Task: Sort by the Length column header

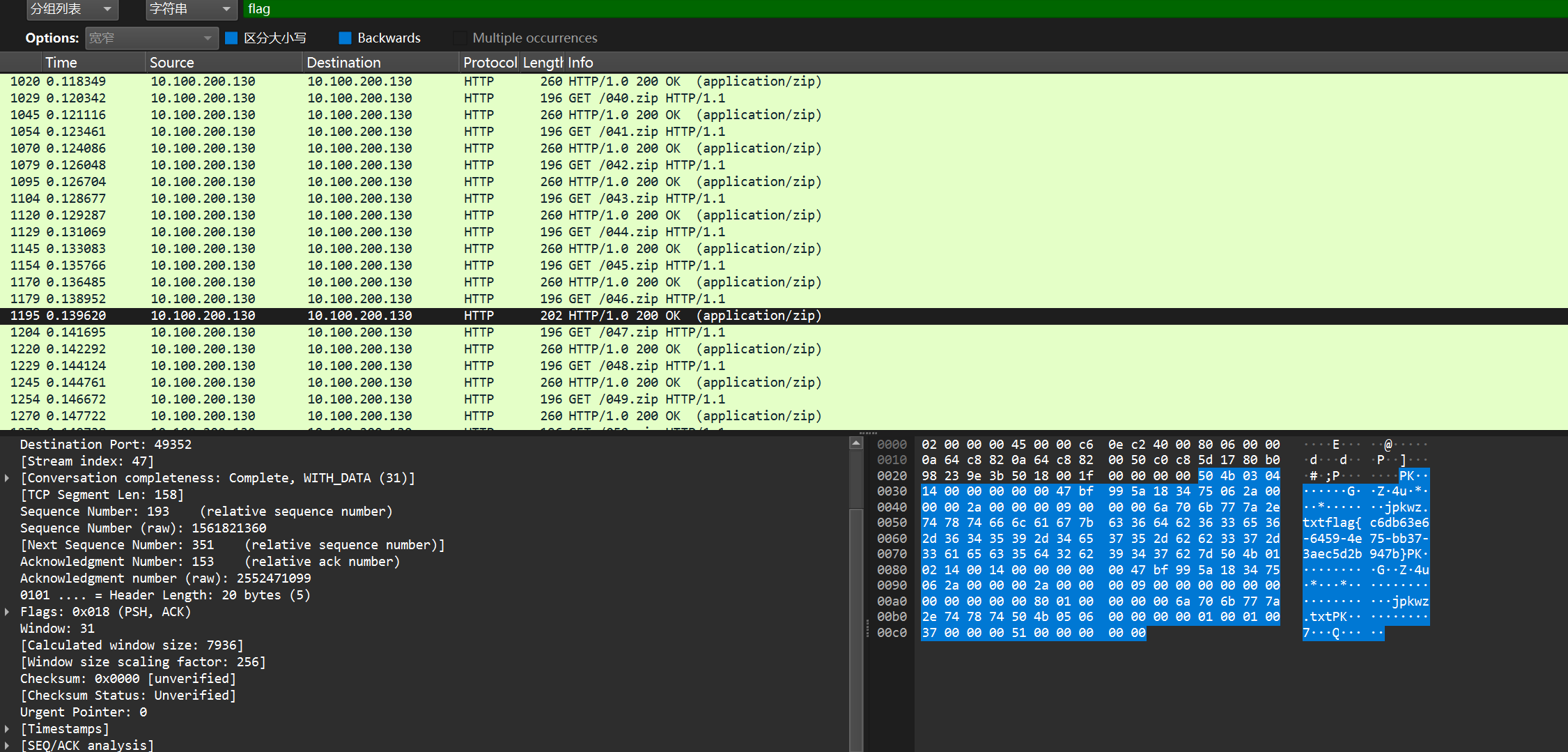Action: 543,62
